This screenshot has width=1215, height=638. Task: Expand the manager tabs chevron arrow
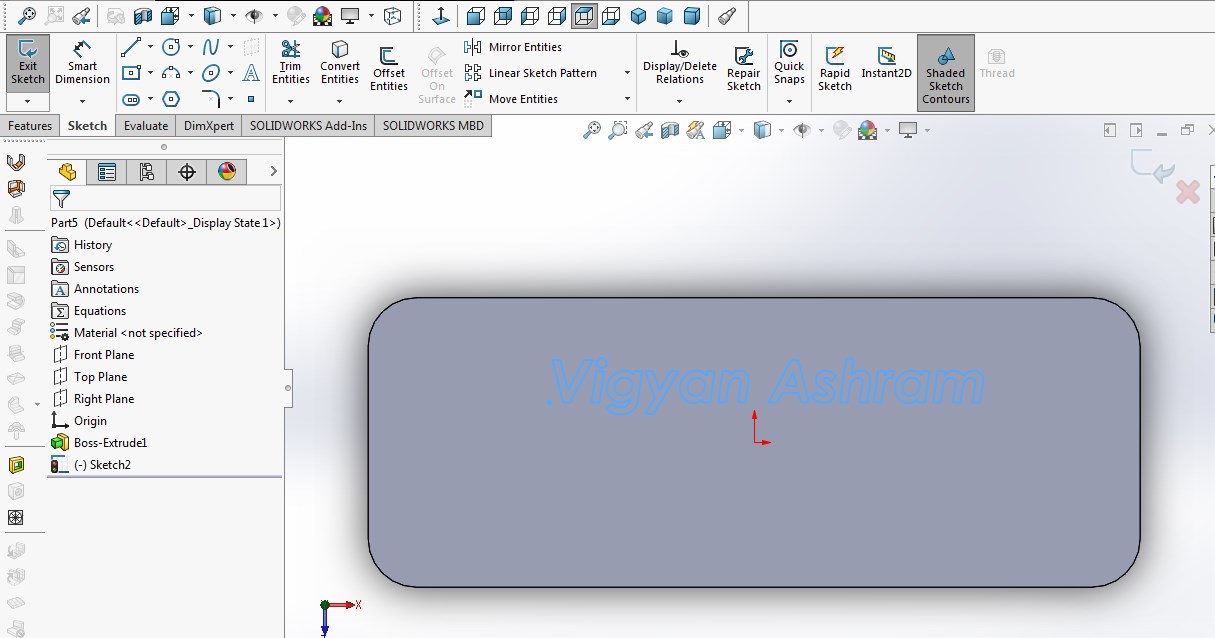[273, 172]
